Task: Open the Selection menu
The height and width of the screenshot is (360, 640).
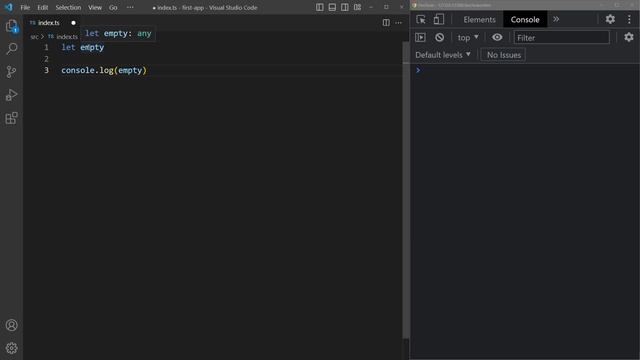Action: 68,7
